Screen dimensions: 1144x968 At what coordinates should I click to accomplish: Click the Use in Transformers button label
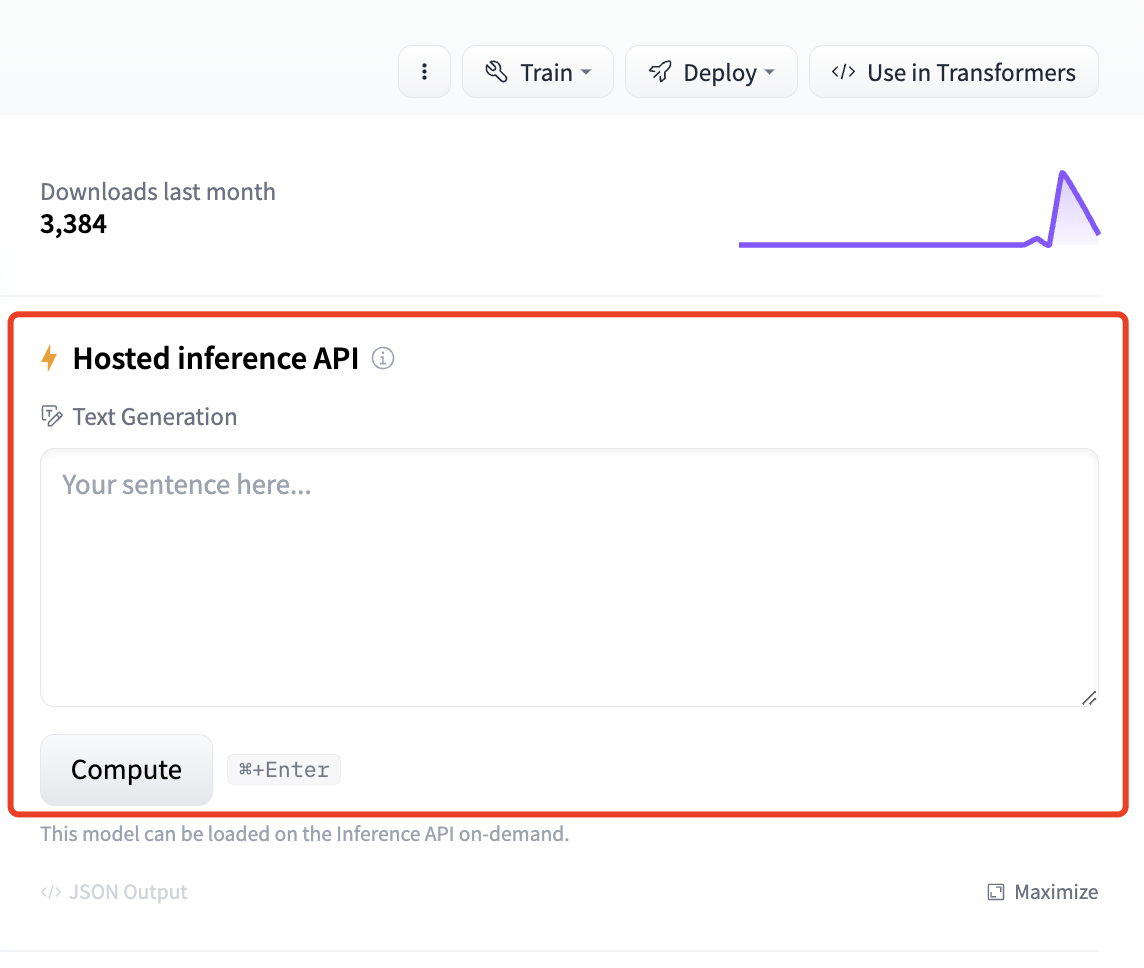pos(971,72)
